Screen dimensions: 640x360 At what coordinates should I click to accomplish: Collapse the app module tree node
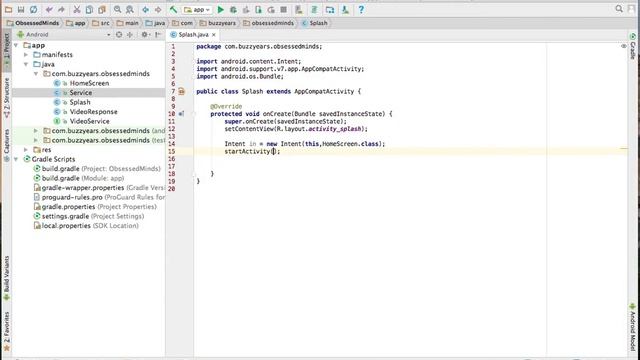coord(16,45)
